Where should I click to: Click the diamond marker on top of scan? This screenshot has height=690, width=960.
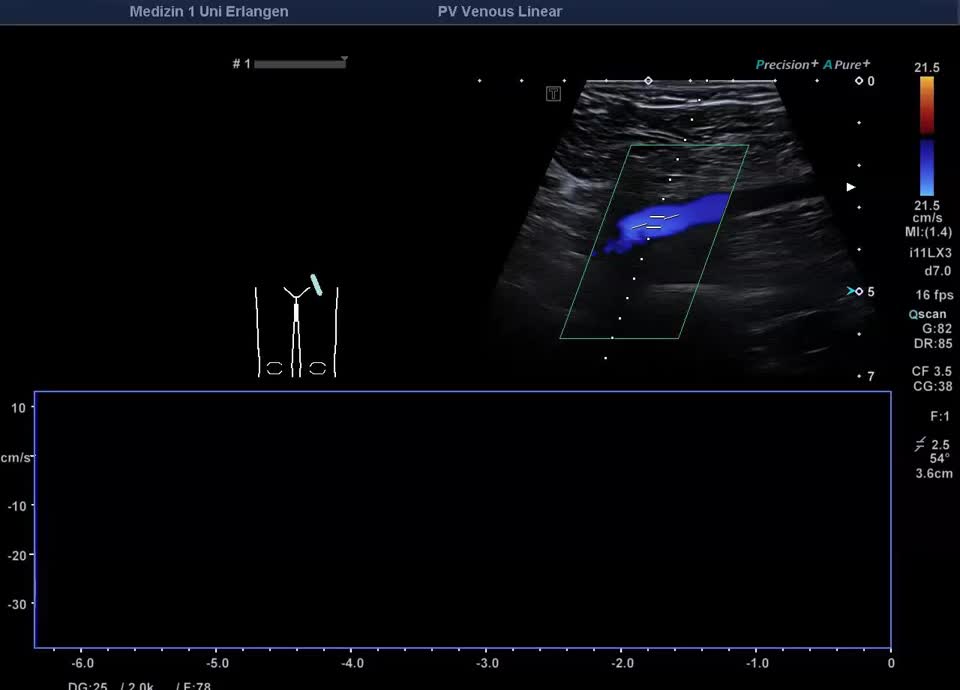click(648, 80)
